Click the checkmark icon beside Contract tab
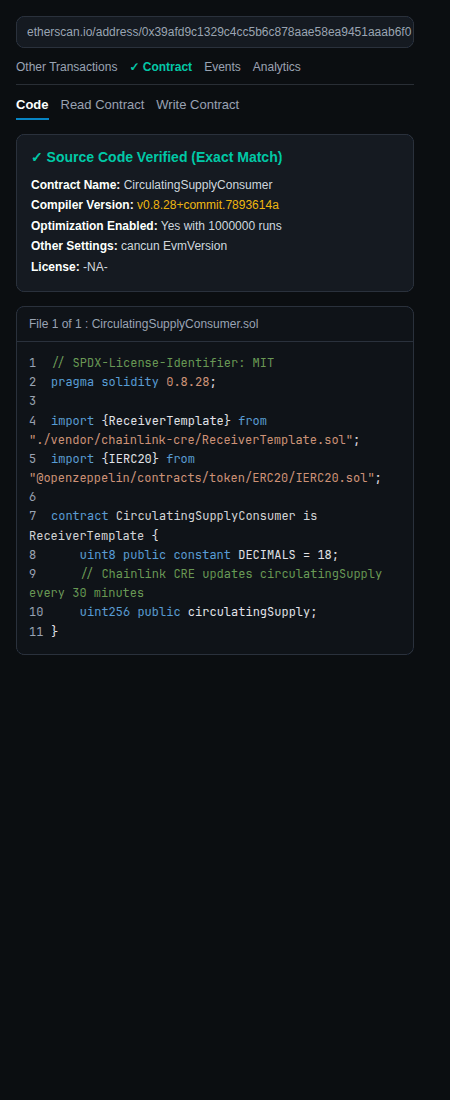450x1100 pixels. click(x=134, y=67)
